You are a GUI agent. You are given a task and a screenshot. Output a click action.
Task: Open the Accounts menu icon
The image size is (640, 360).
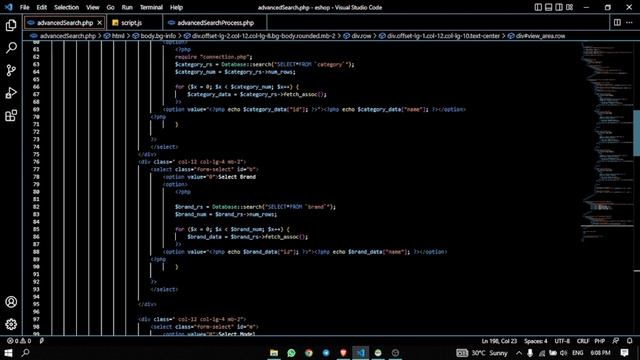[11, 302]
